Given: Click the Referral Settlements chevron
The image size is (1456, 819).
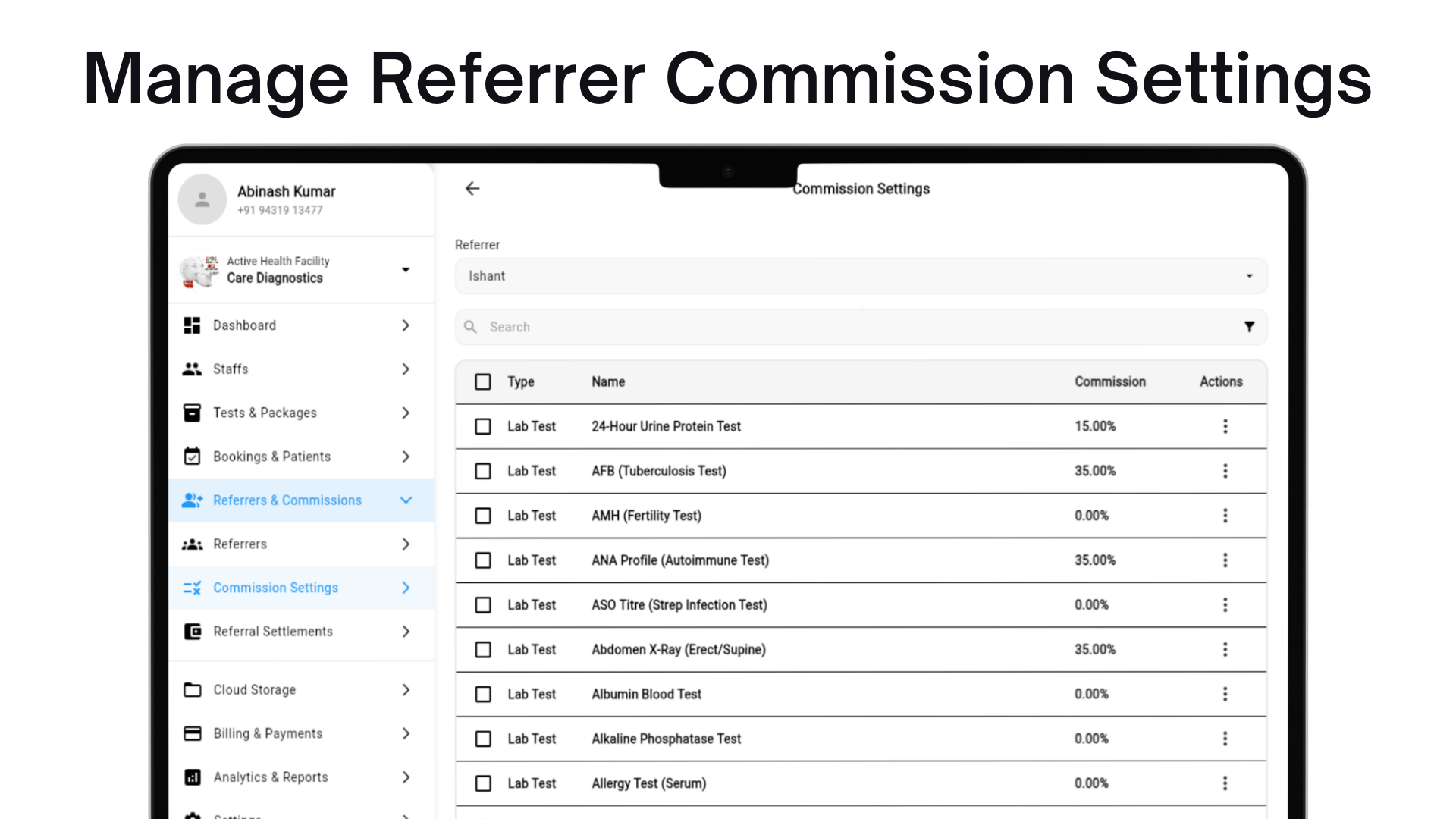Looking at the screenshot, I should (x=406, y=632).
